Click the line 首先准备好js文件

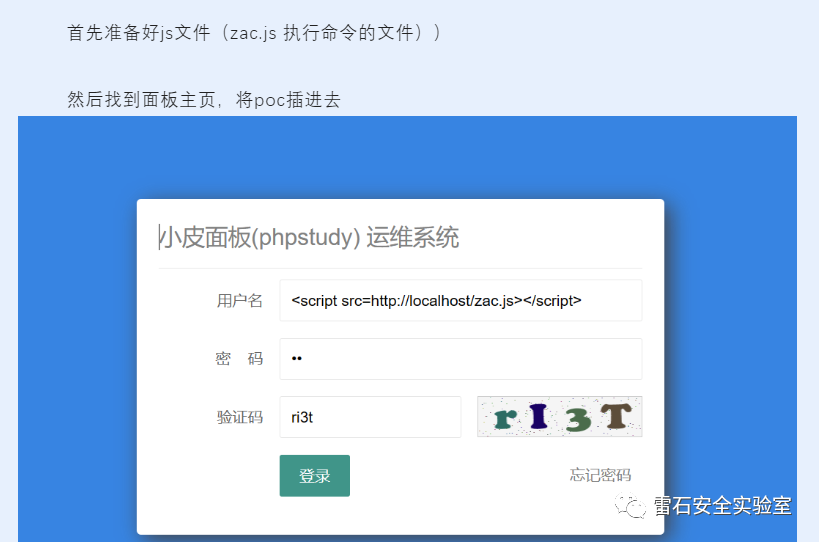(254, 33)
